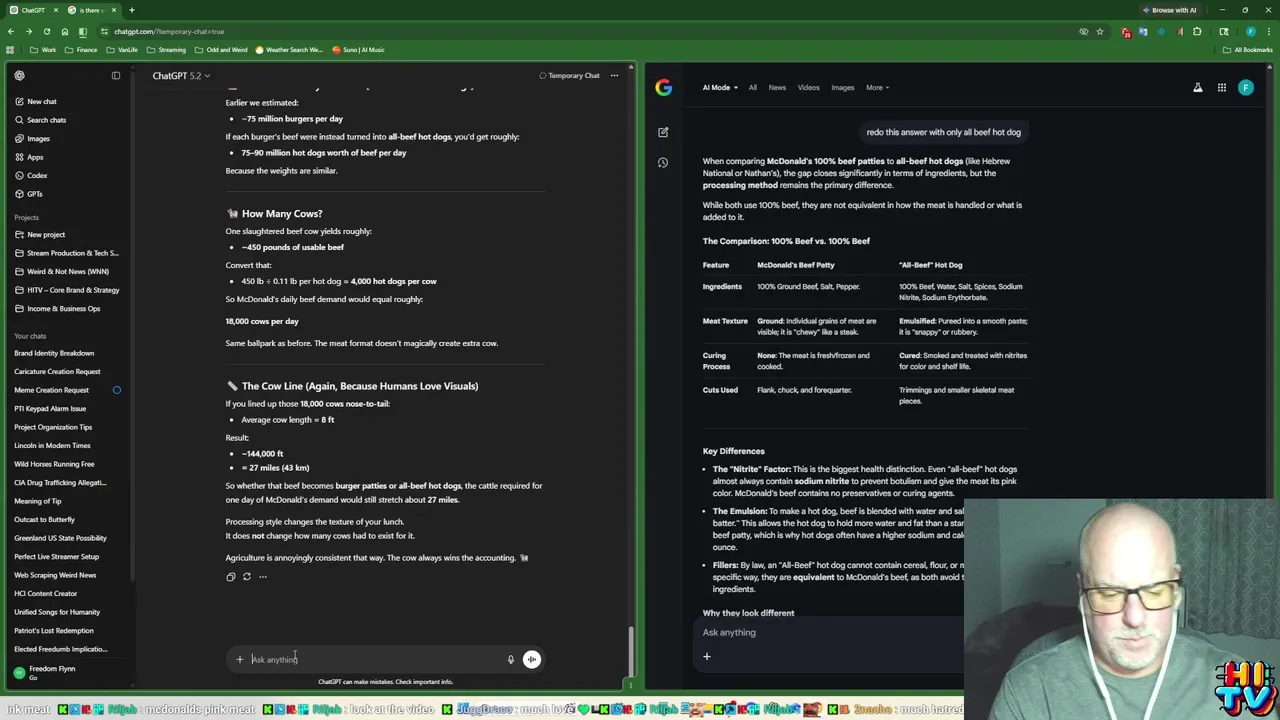
Task: Click the ChatGPT logo icon
Action: click(19, 76)
